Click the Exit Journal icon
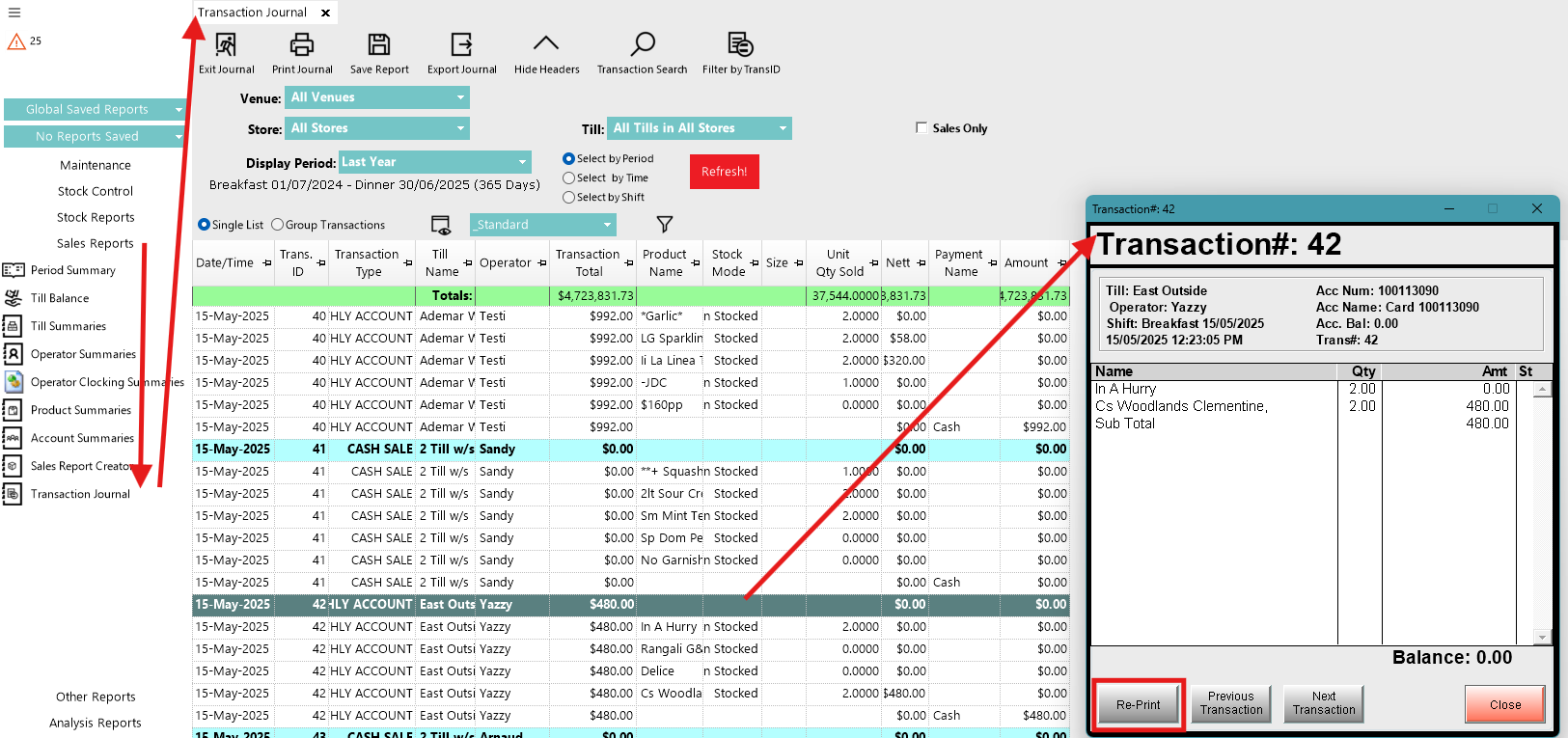 point(226,45)
